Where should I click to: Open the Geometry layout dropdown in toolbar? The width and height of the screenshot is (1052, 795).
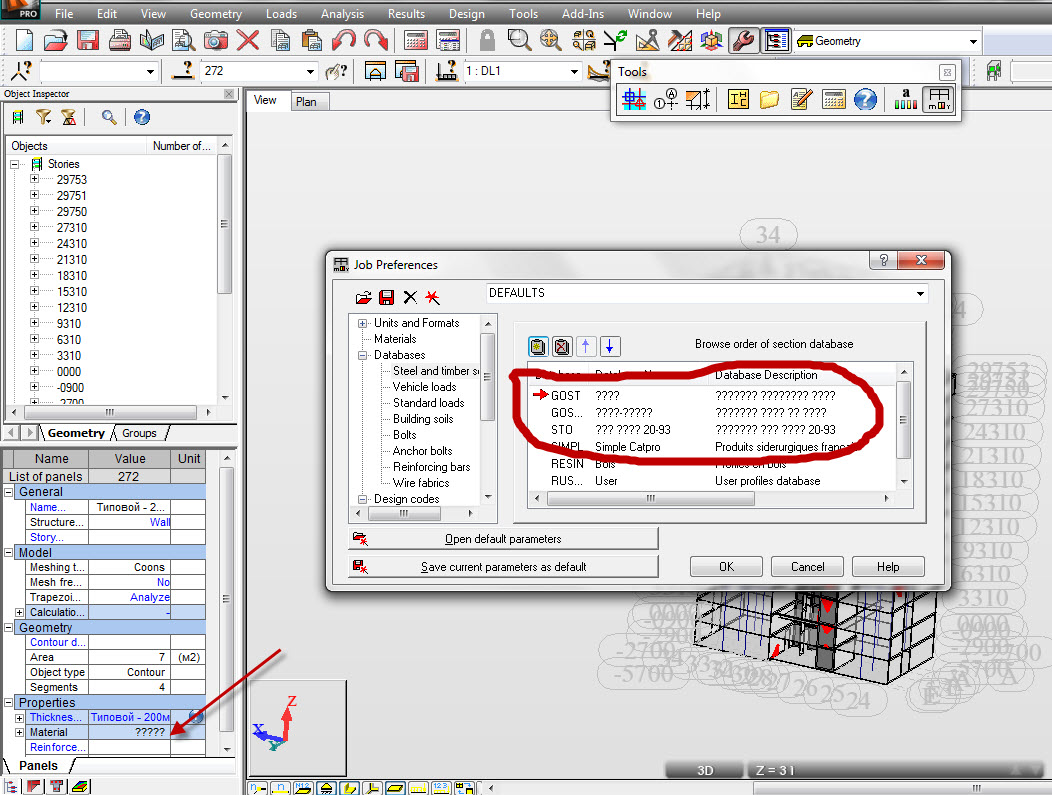[973, 41]
